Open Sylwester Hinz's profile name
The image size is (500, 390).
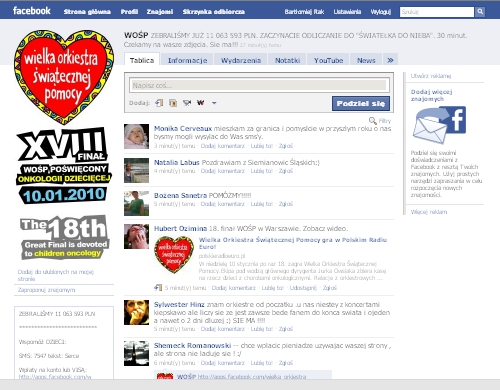179,304
